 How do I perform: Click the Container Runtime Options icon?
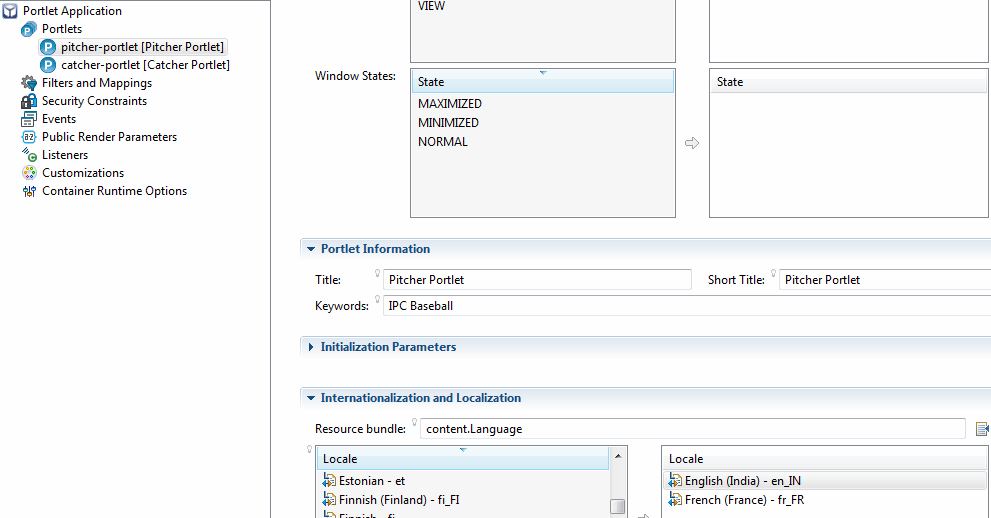click(29, 191)
